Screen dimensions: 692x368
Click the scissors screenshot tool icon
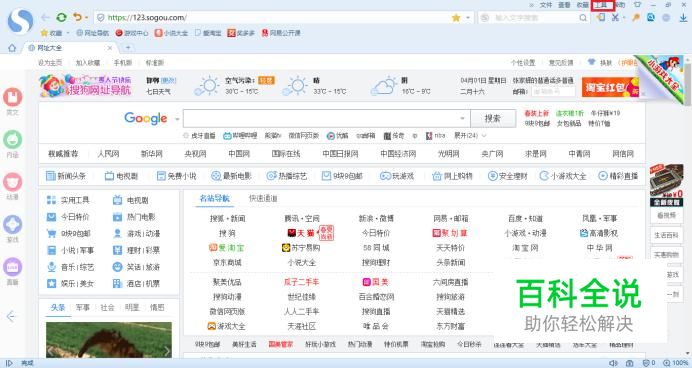[x=615, y=18]
